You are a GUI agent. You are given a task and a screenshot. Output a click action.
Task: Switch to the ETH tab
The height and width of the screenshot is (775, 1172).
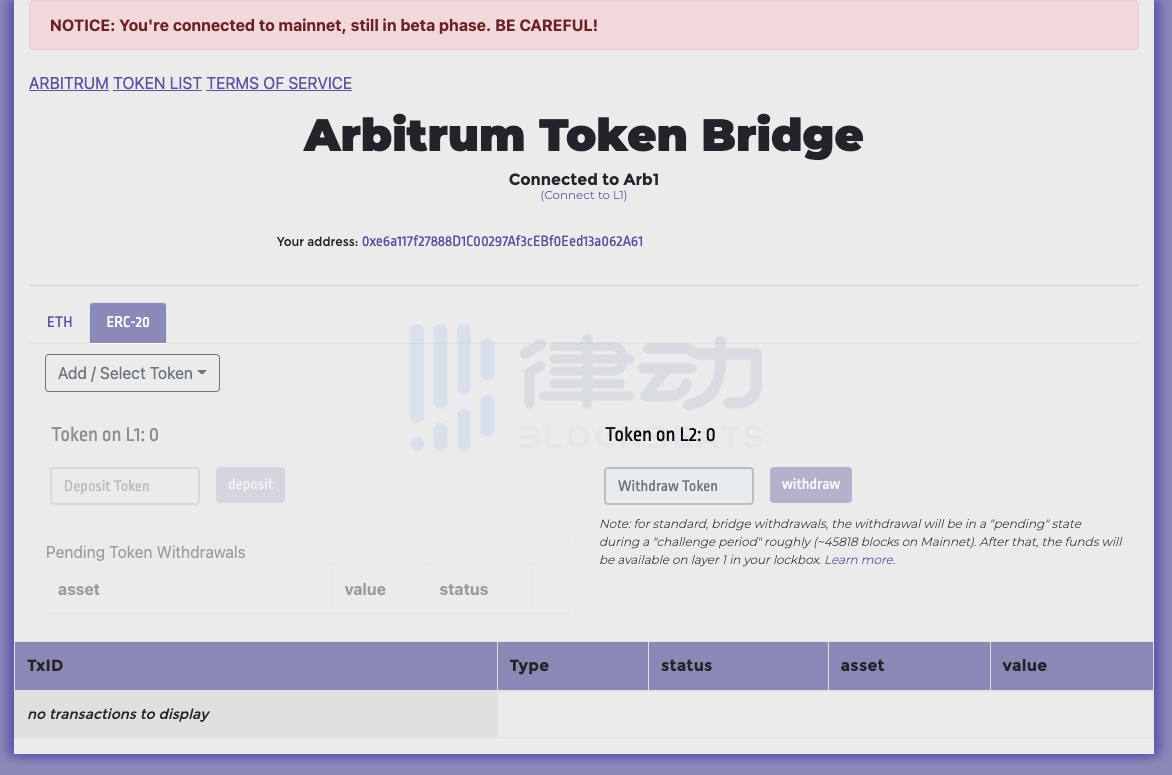[x=60, y=322]
